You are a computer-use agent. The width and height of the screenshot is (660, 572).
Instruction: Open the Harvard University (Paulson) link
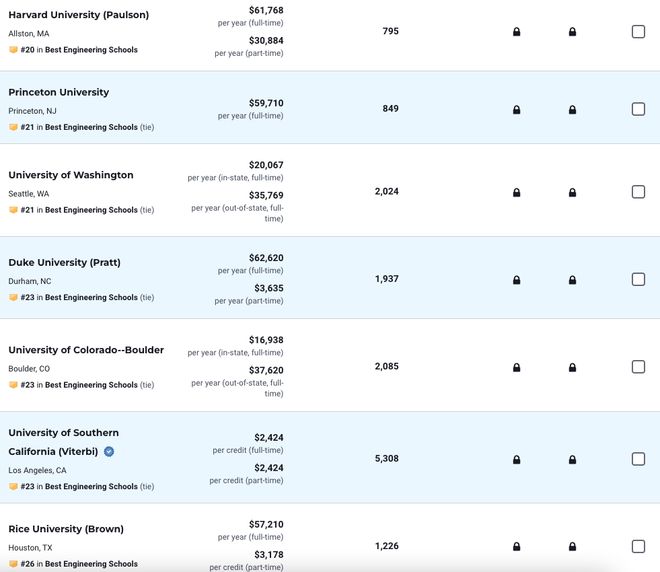[79, 15]
